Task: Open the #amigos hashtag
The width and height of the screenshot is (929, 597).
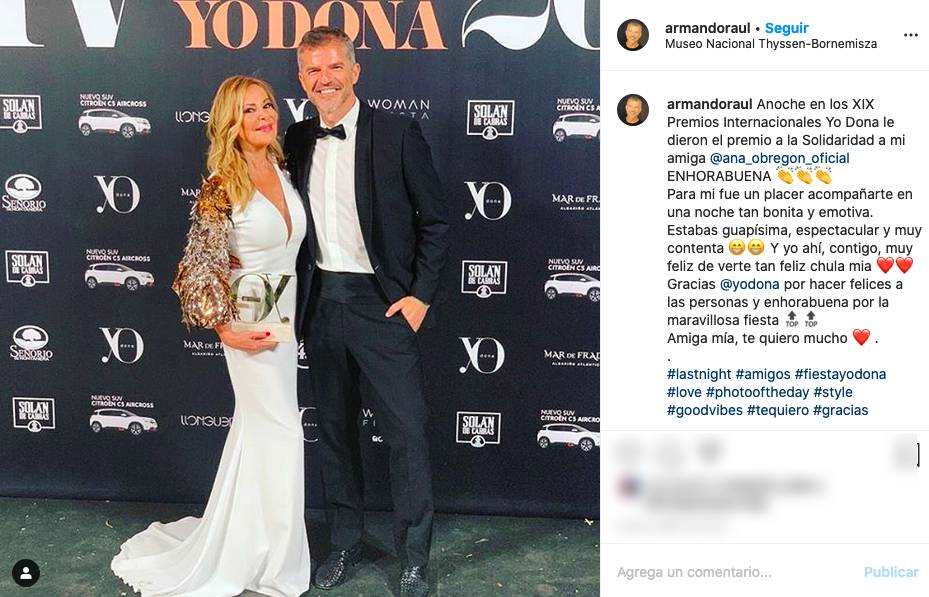Action: pyautogui.click(x=763, y=374)
